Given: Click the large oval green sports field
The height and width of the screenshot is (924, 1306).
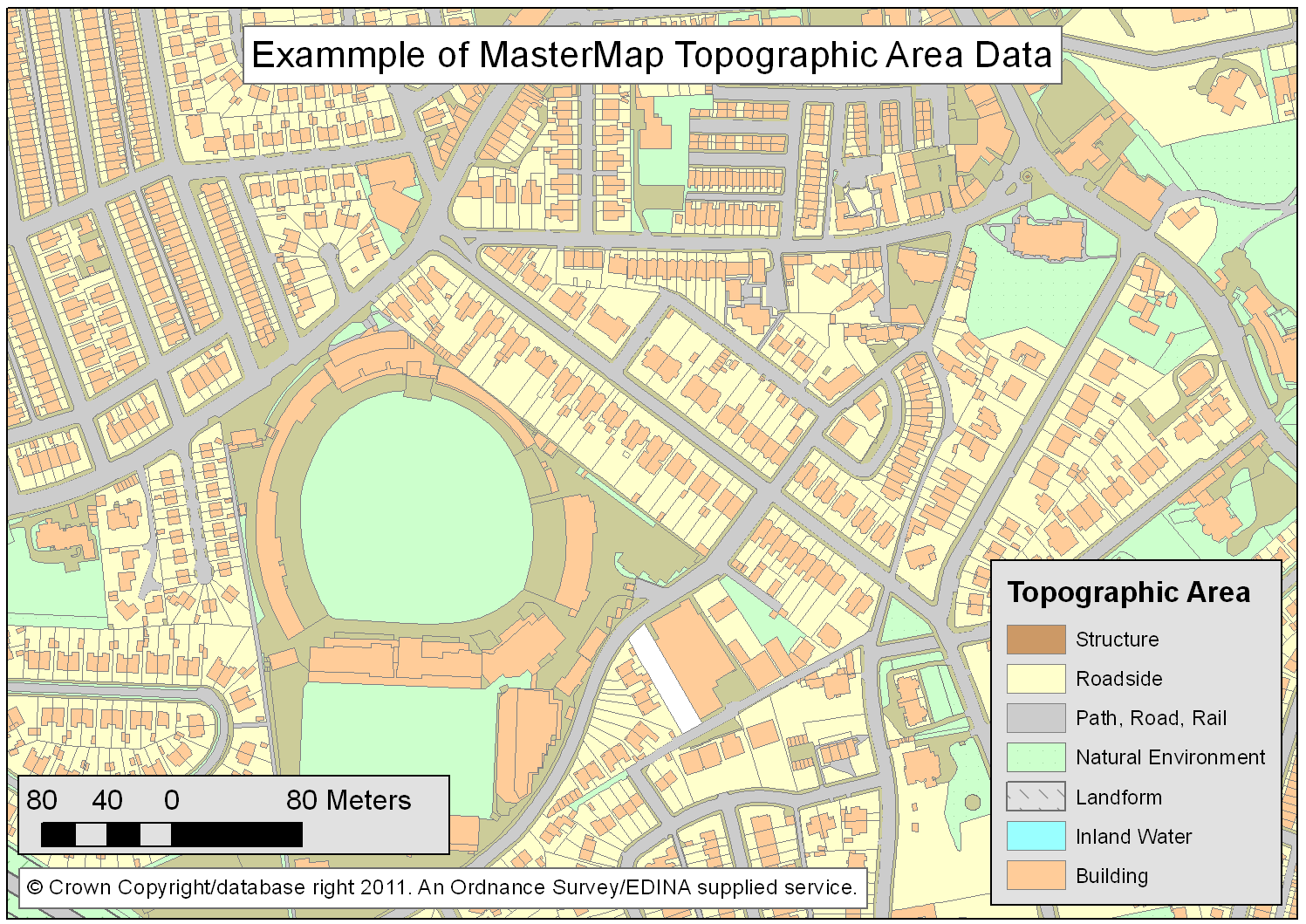Looking at the screenshot, I should pos(417,508).
